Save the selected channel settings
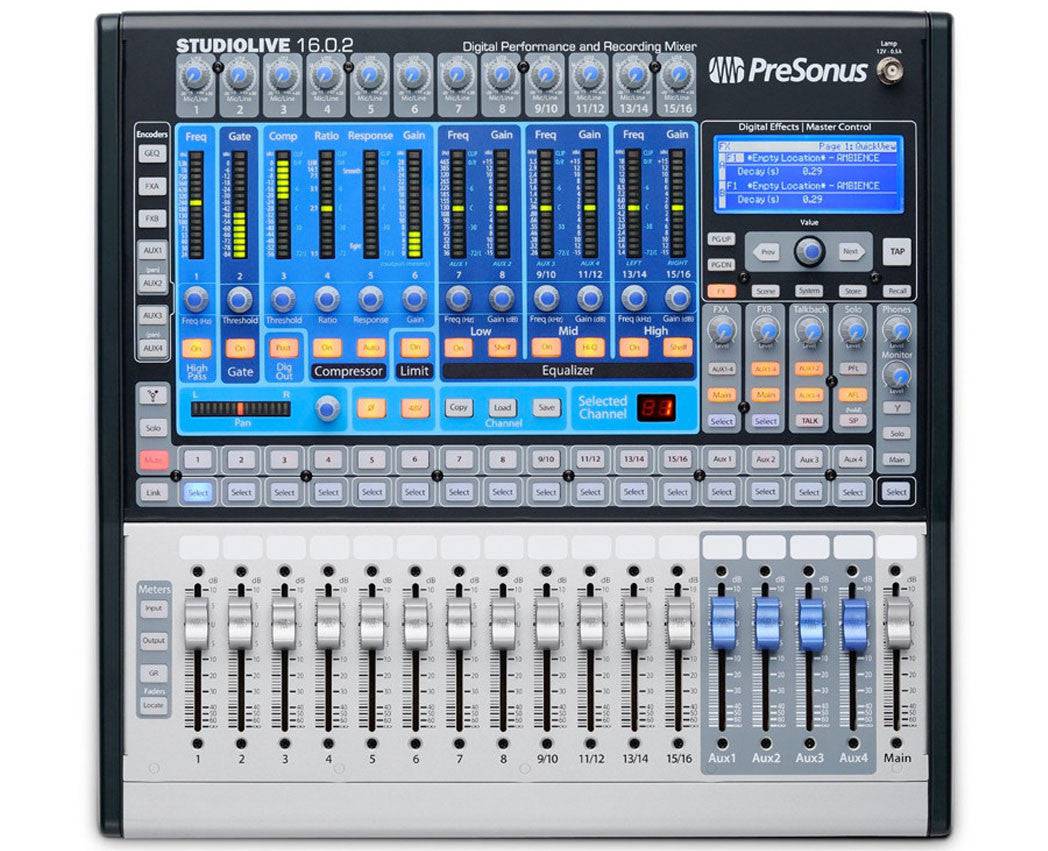This screenshot has width=1048, height=851. pos(544,409)
